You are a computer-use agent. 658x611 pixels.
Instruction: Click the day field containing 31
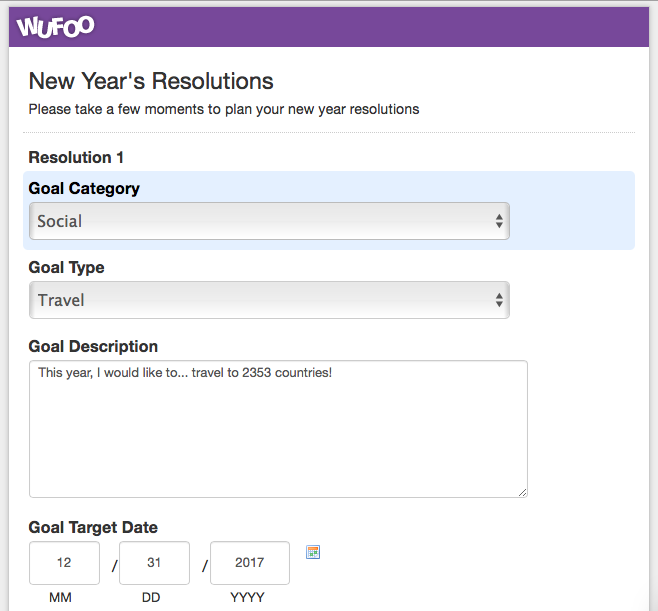point(154,563)
